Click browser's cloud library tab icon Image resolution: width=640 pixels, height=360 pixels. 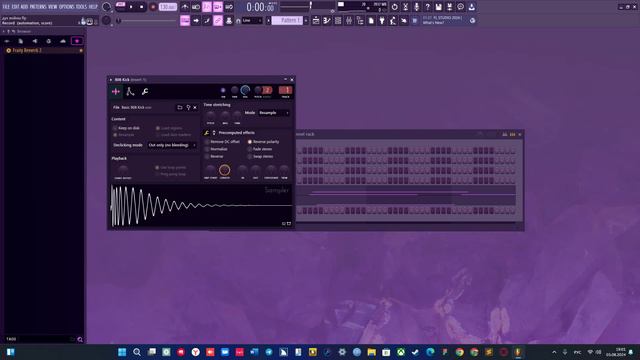(x=62, y=41)
